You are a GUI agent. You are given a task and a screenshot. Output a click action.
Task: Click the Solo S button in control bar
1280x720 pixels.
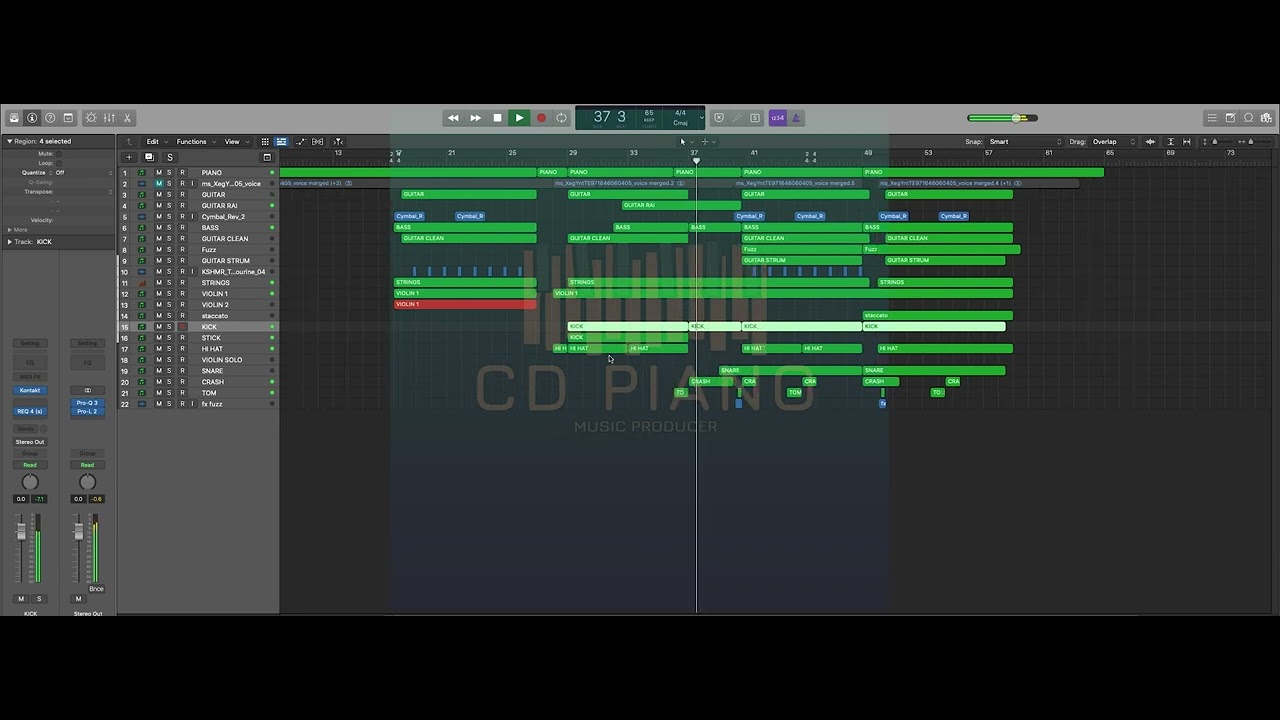click(755, 118)
